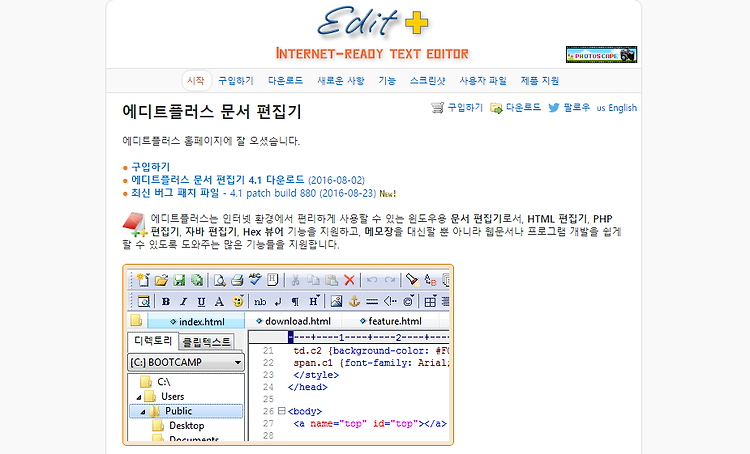Click the ABC spell check icon
This screenshot has height=454, width=750.
click(x=255, y=279)
